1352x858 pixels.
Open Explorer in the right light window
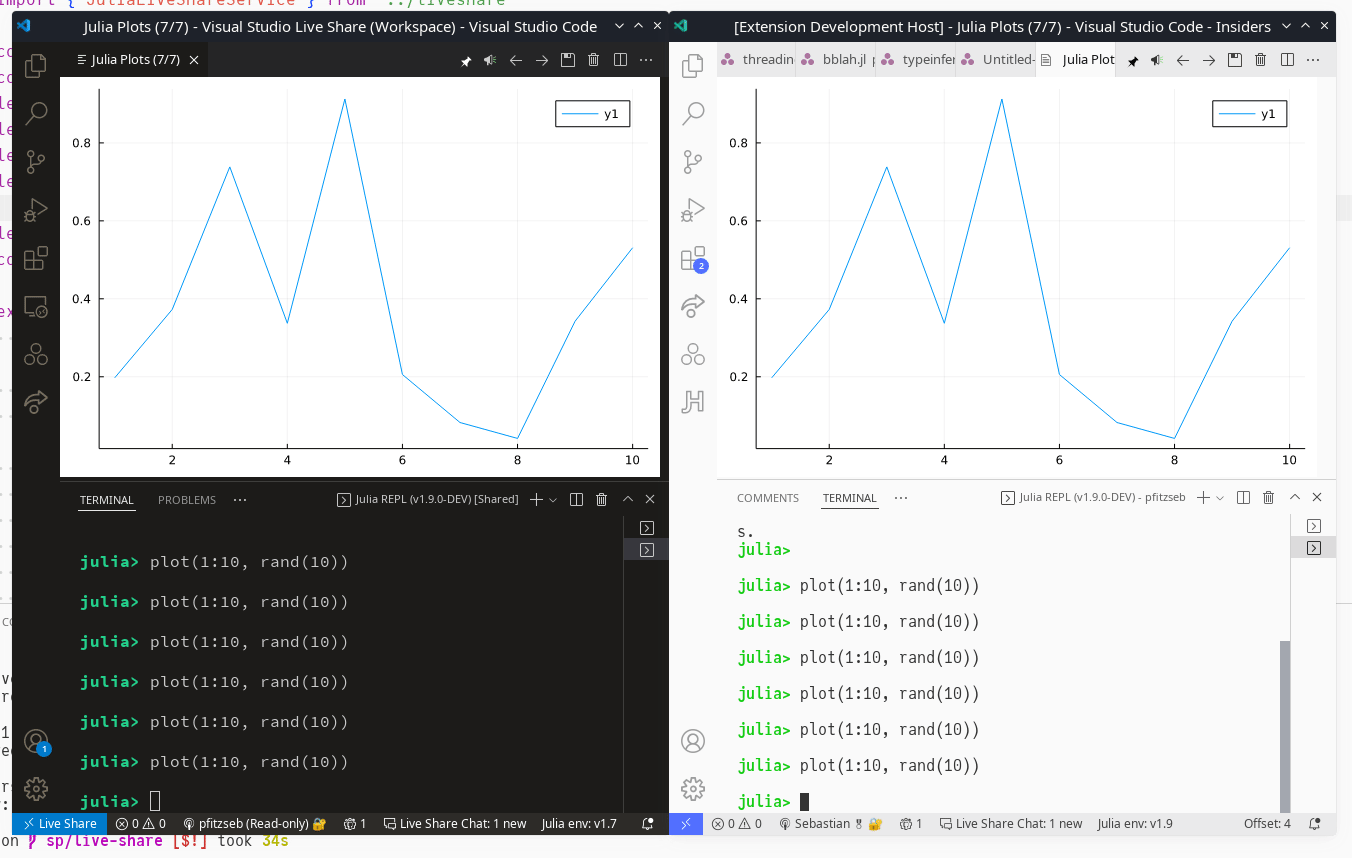point(692,66)
